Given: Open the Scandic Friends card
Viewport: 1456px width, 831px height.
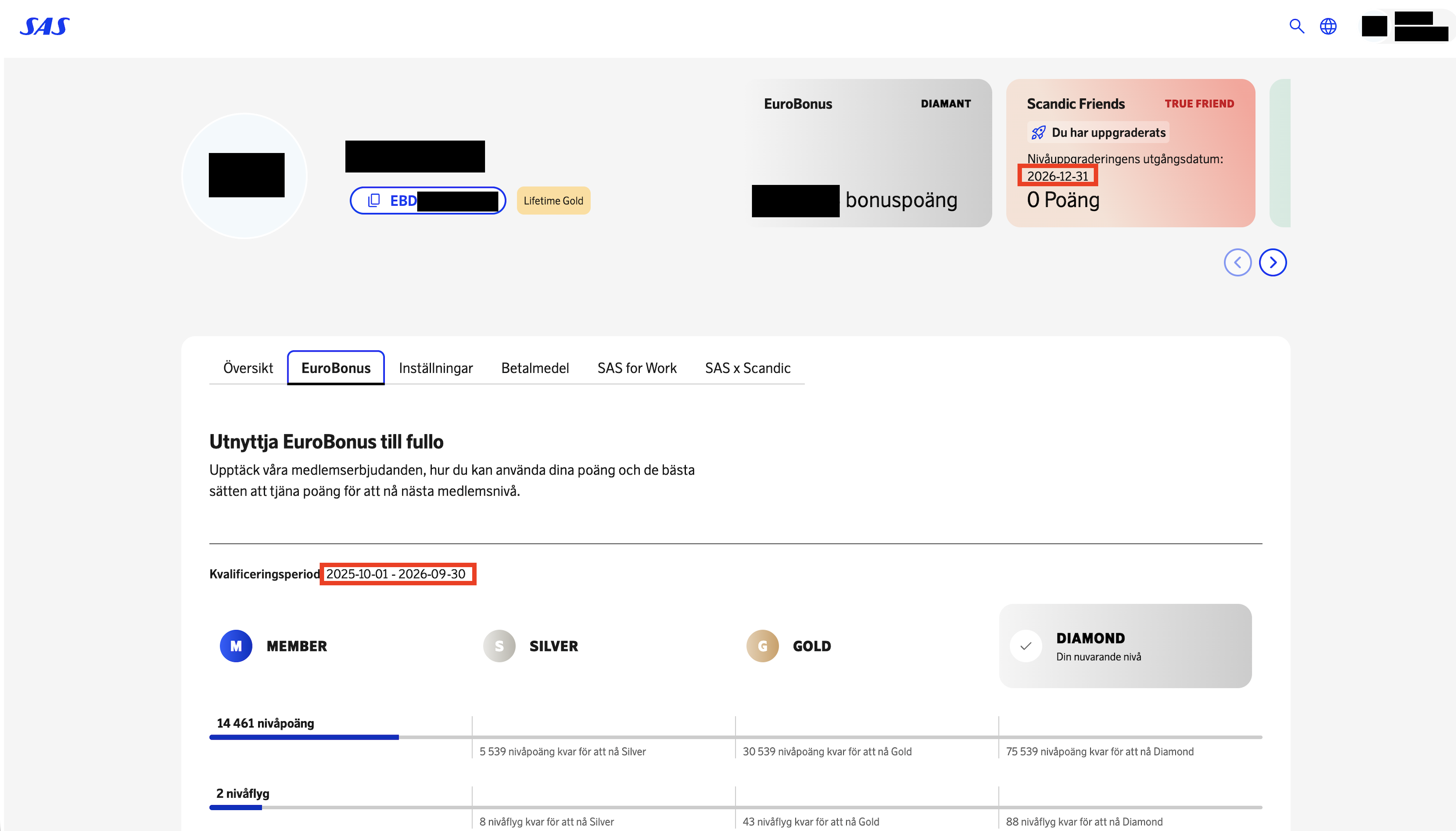Looking at the screenshot, I should [x=1131, y=153].
